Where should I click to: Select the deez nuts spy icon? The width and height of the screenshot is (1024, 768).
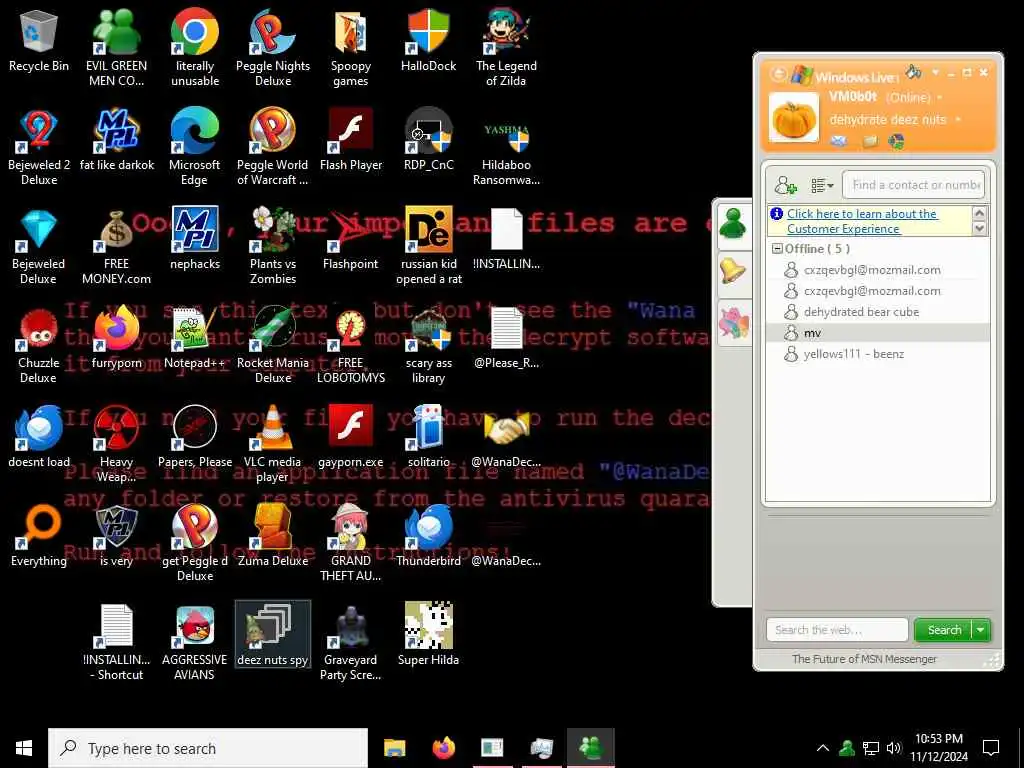tap(273, 636)
